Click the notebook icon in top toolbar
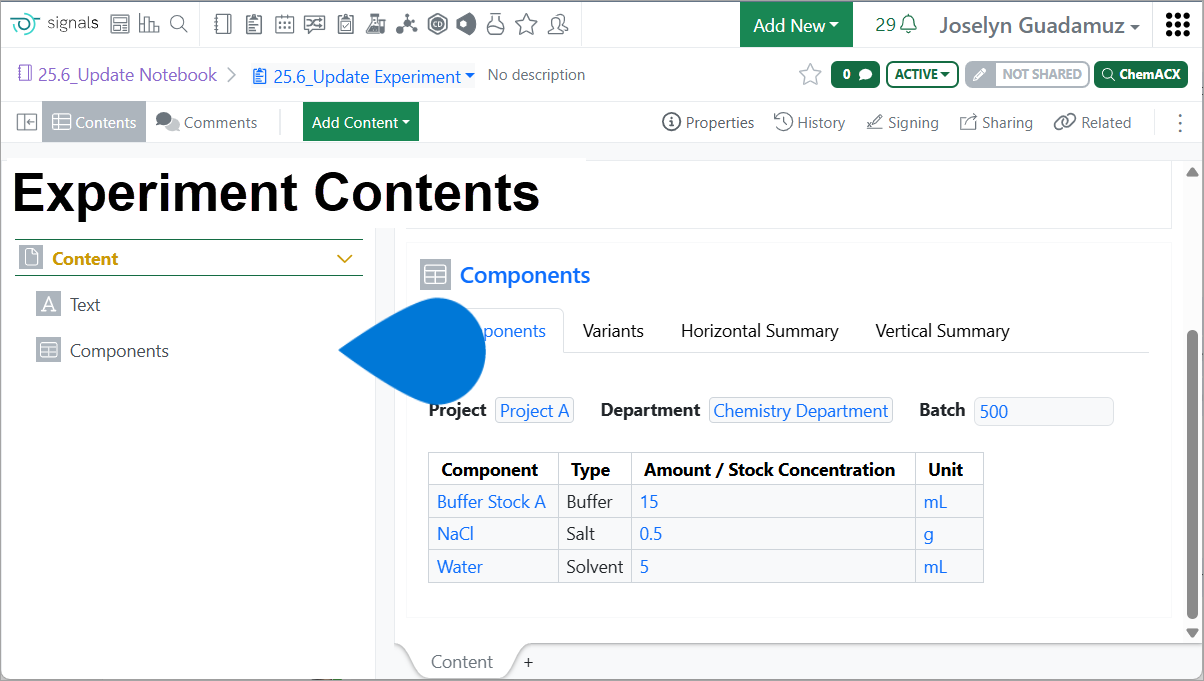This screenshot has width=1204, height=681. [x=223, y=24]
